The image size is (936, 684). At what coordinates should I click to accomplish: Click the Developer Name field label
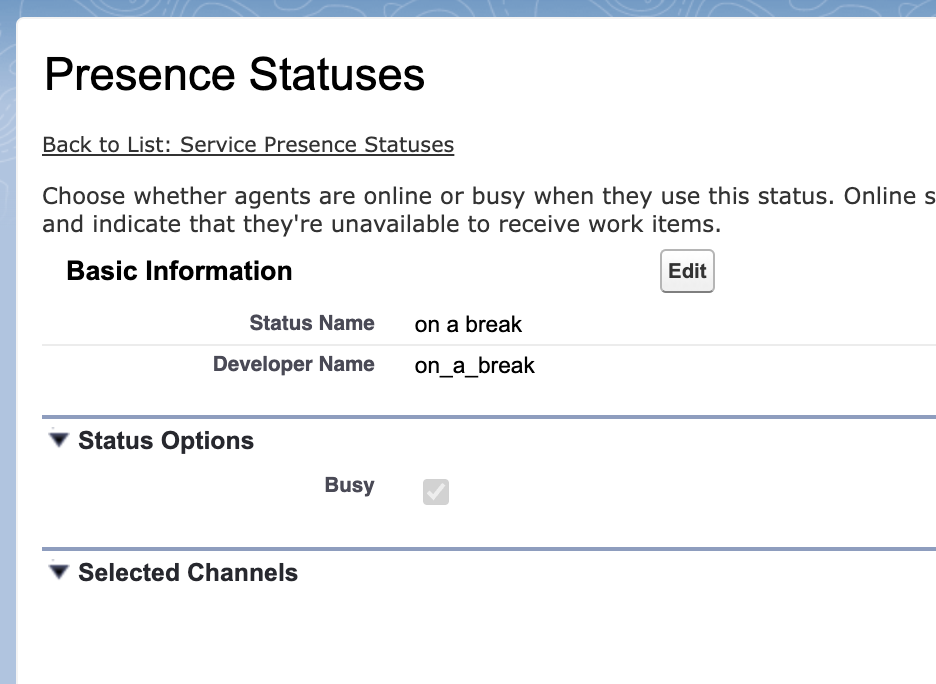click(294, 364)
